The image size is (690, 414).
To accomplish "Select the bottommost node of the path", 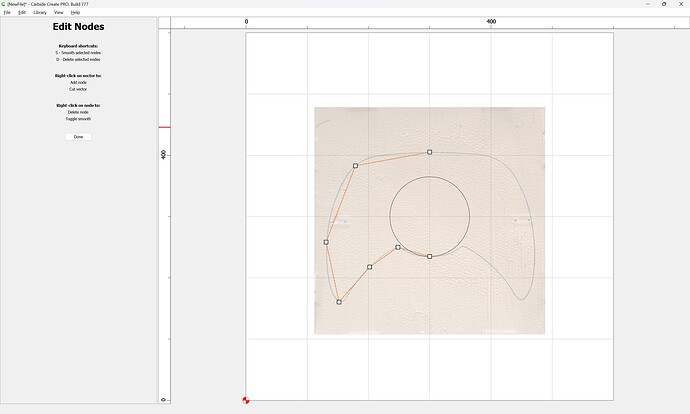I will 339,302.
